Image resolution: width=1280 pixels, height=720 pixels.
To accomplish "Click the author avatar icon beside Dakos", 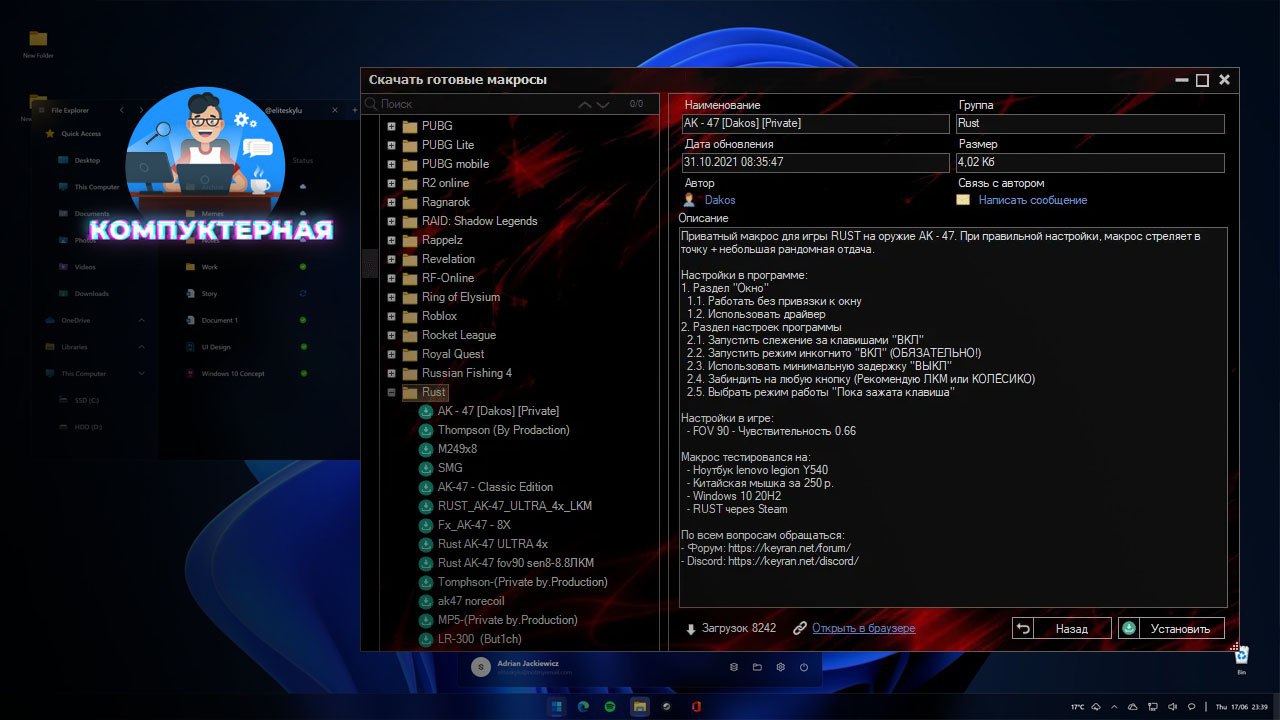I will (x=689, y=200).
